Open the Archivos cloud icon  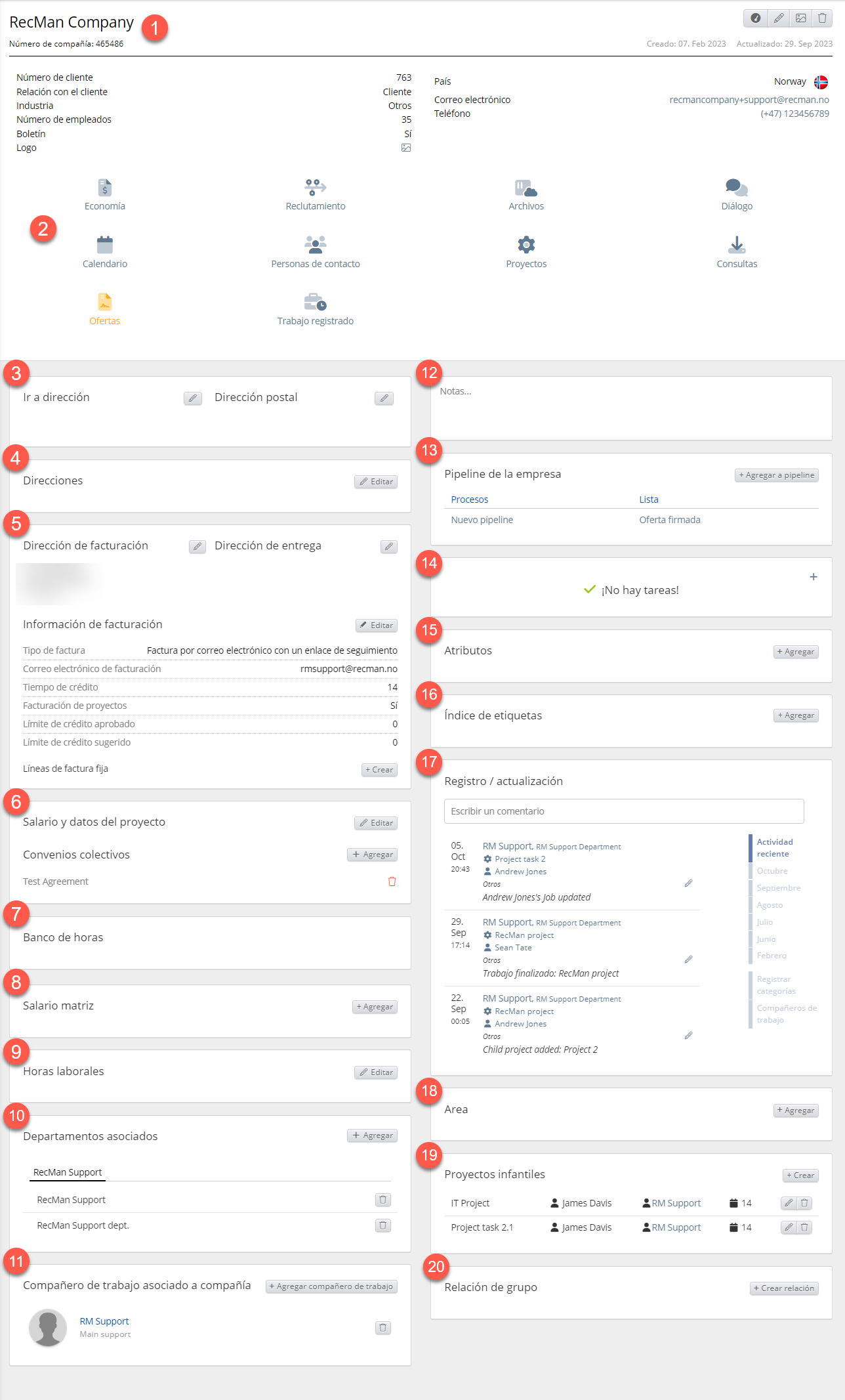(526, 188)
